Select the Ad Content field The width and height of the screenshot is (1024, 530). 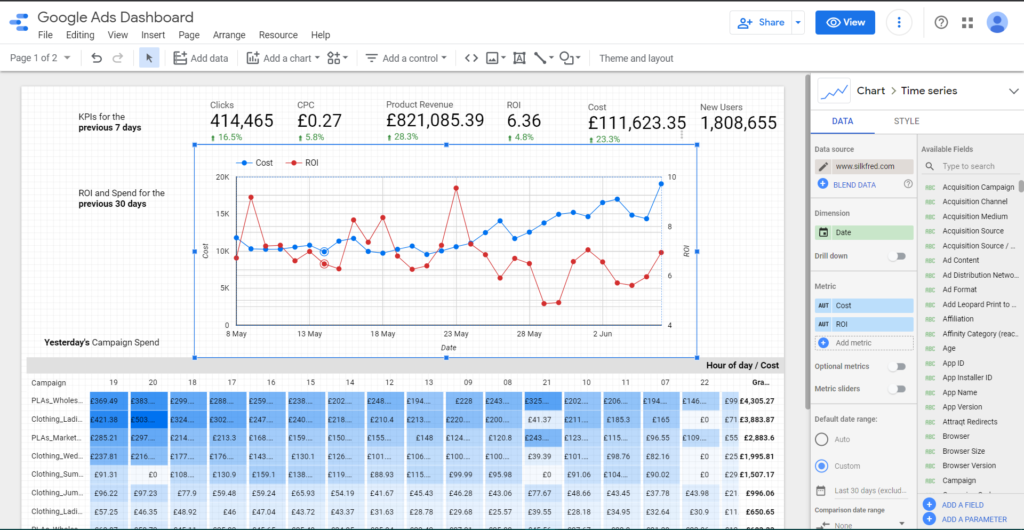tap(960, 260)
